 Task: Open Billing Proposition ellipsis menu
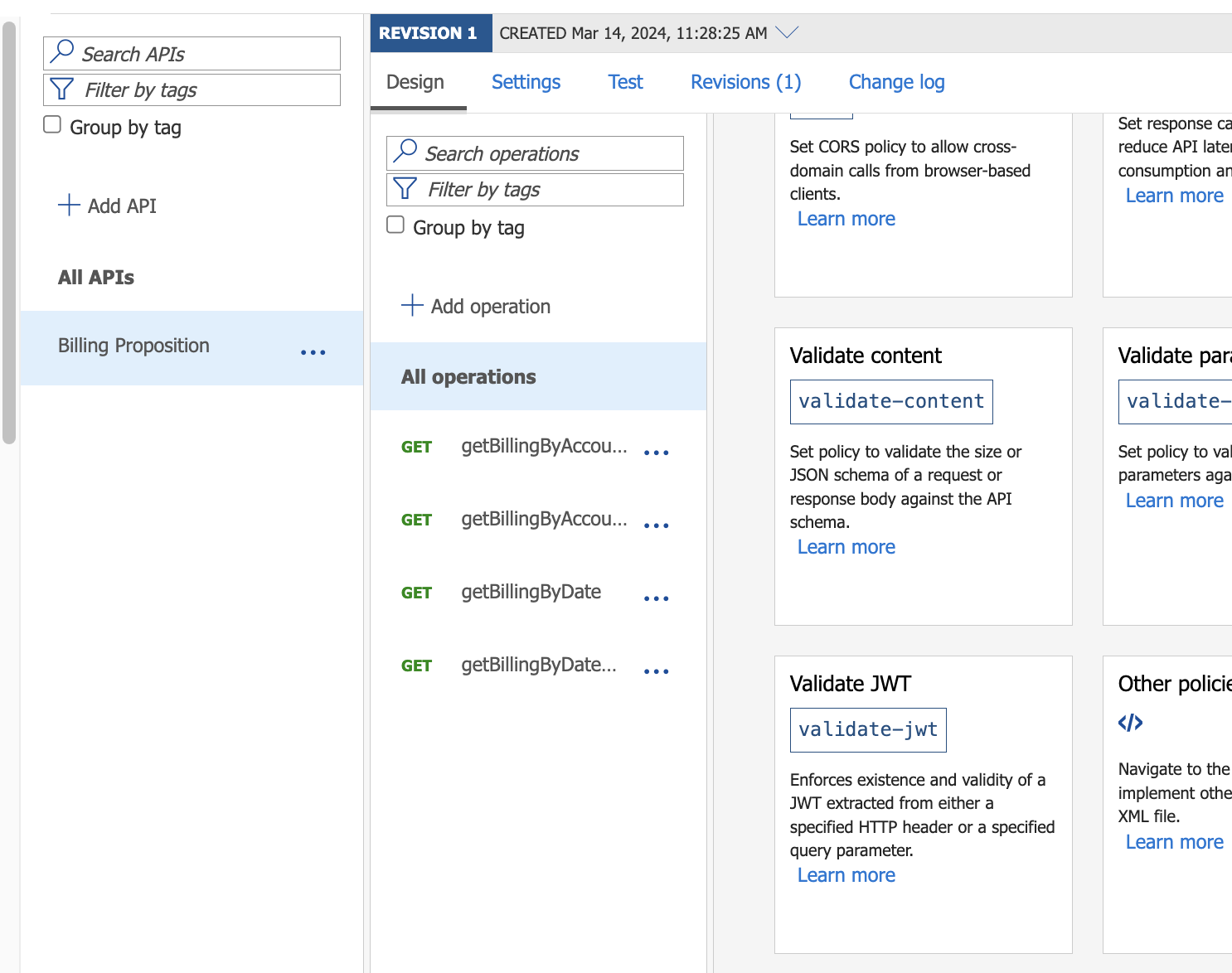[313, 352]
